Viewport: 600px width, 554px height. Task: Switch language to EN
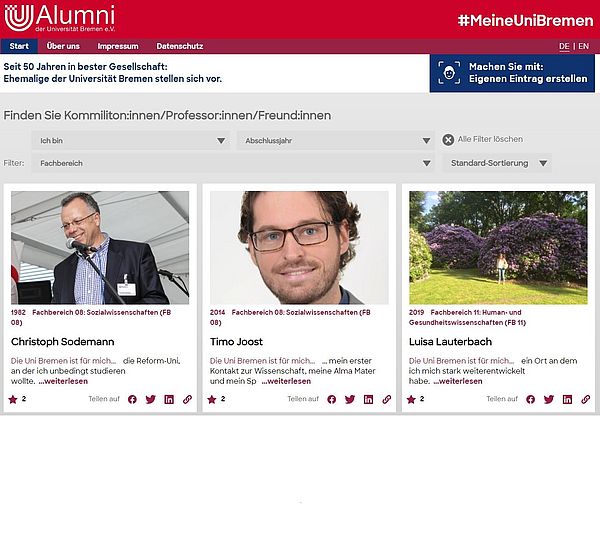point(583,46)
